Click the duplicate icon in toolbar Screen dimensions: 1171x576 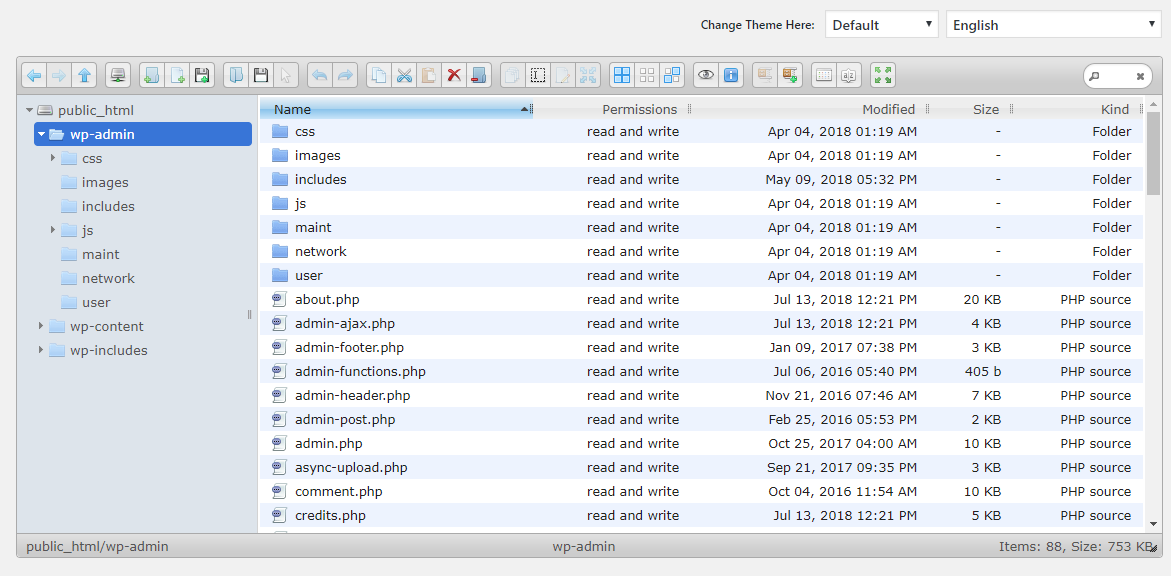tap(512, 75)
